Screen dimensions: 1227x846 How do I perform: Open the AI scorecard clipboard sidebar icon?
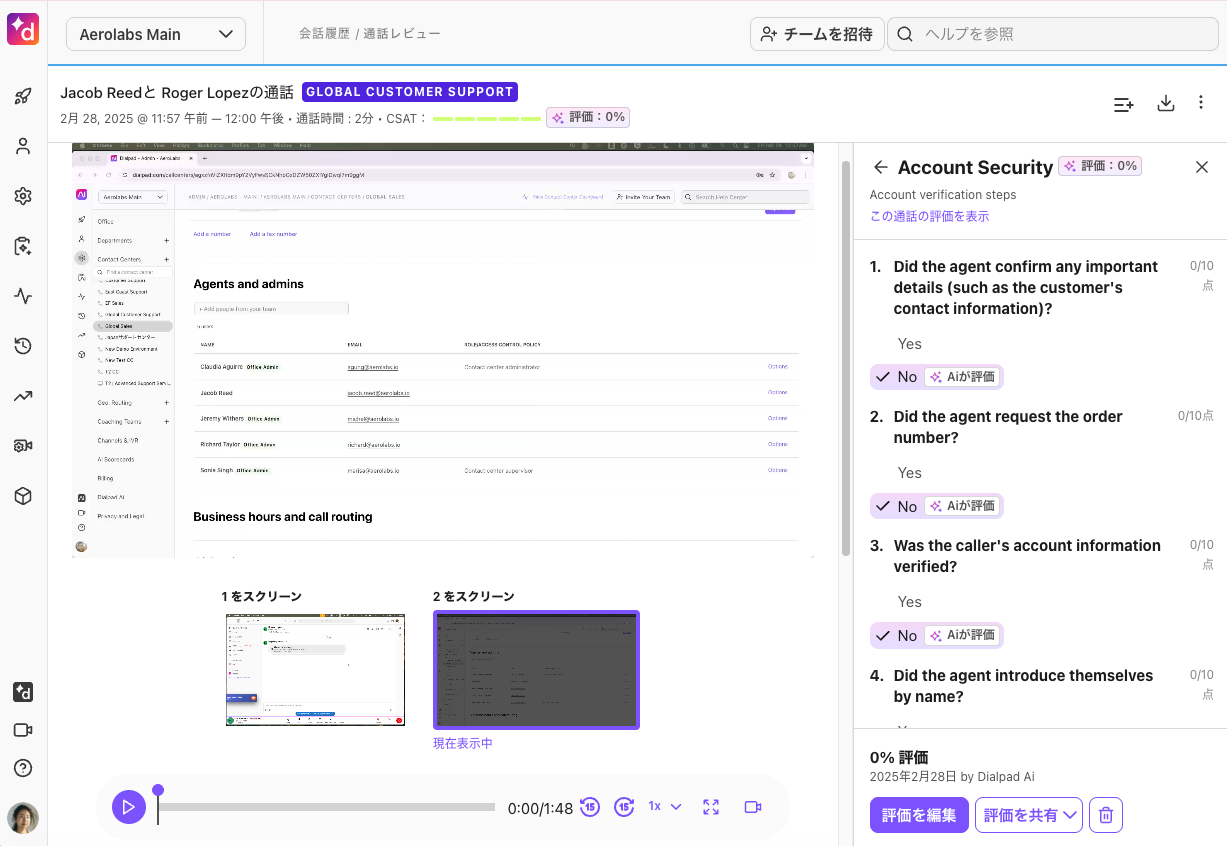click(23, 246)
